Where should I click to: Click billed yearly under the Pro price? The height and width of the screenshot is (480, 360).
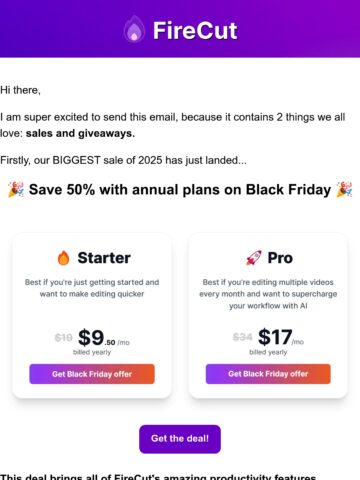pos(268,352)
